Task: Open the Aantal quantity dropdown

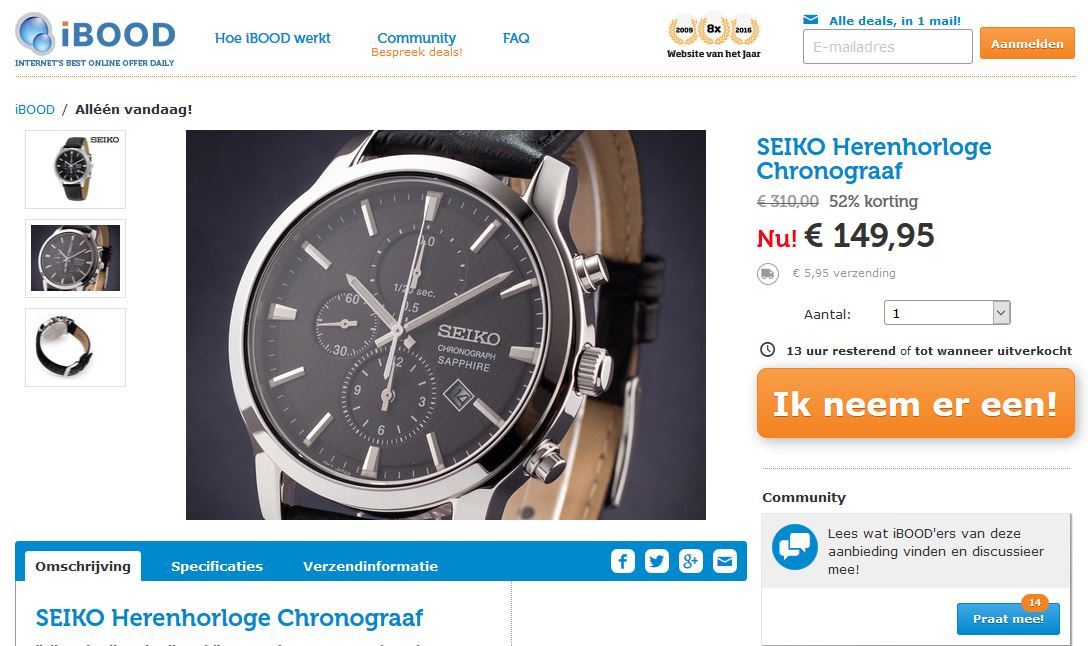Action: click(947, 313)
